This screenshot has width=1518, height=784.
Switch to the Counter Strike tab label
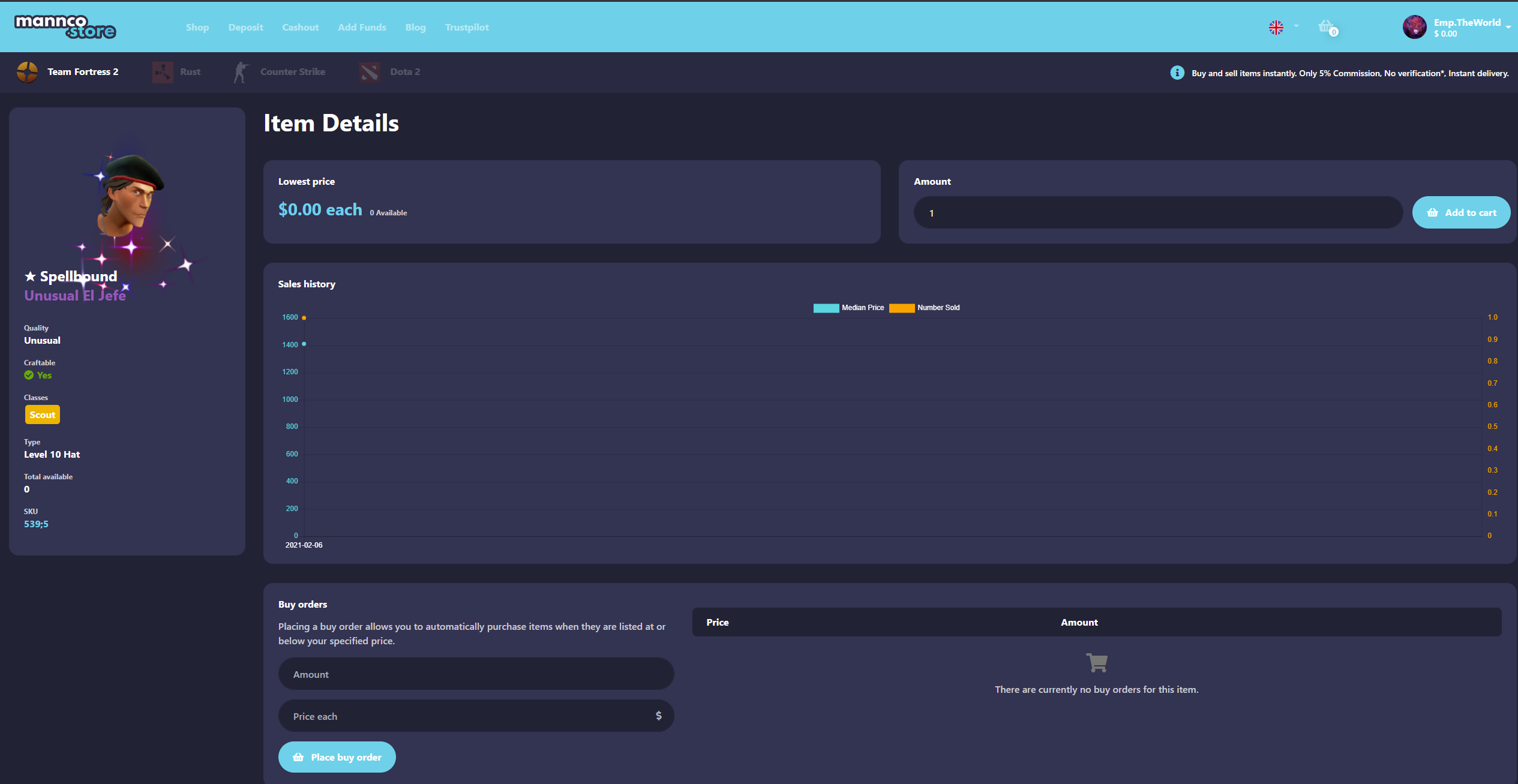[x=293, y=72]
